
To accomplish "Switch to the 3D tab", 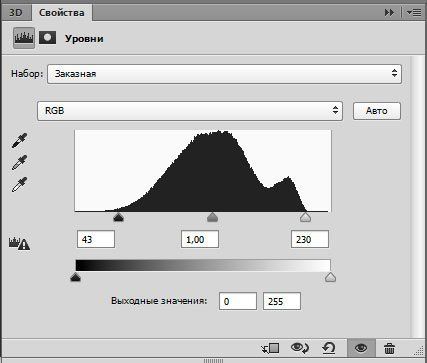I will click(15, 13).
